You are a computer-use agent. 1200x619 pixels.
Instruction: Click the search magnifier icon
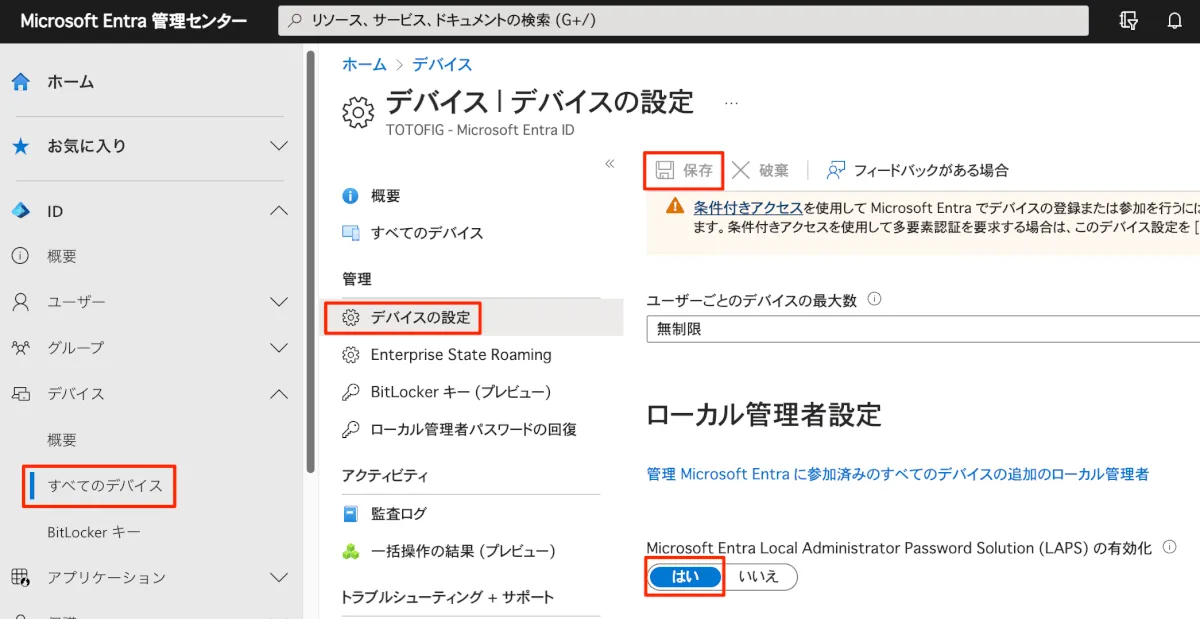(x=295, y=20)
